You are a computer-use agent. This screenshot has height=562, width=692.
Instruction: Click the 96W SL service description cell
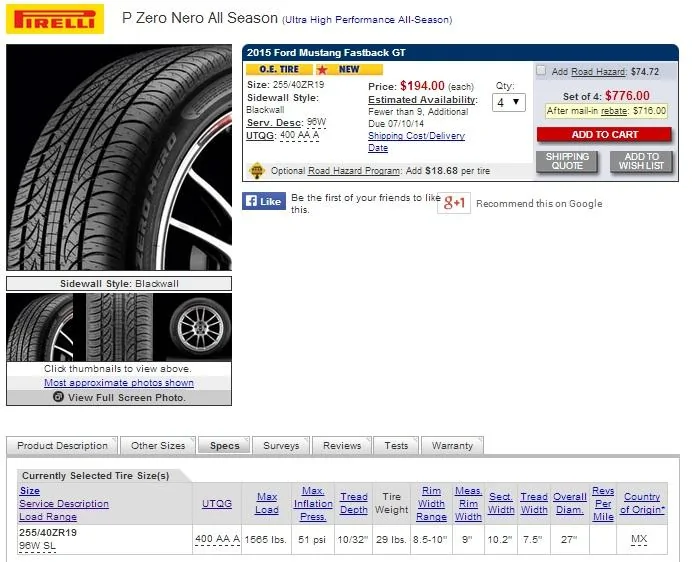point(38,546)
